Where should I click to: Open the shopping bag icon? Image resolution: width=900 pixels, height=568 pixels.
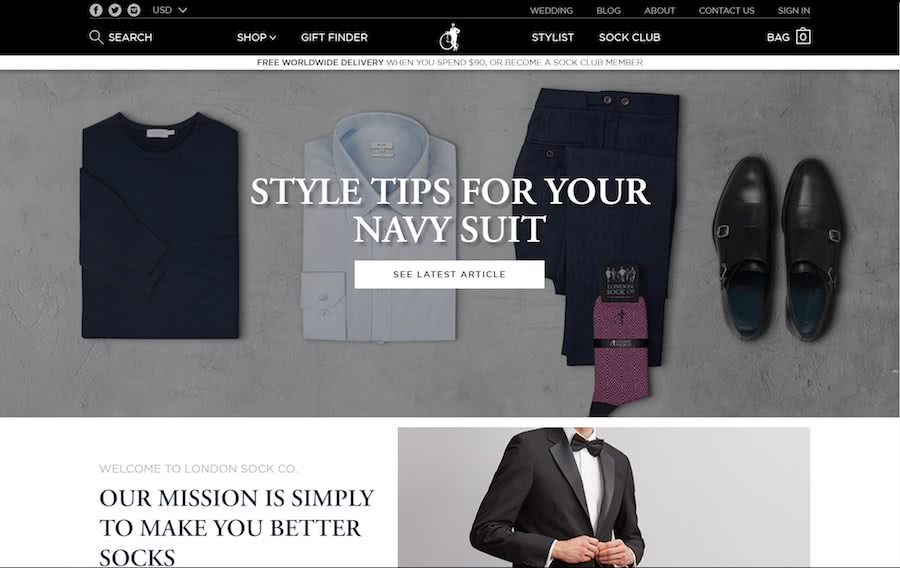point(803,37)
